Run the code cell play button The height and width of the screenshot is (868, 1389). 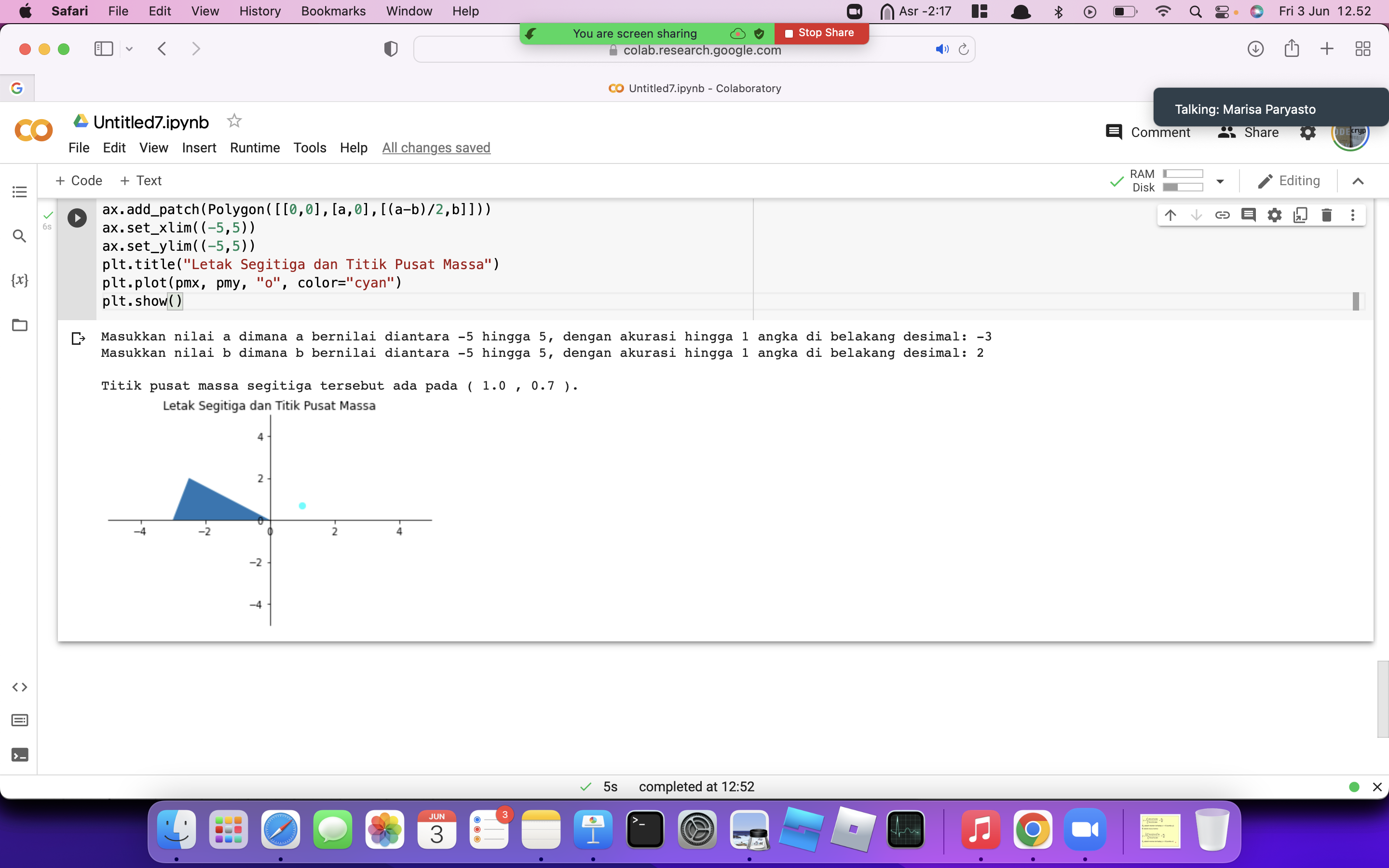pyautogui.click(x=77, y=217)
